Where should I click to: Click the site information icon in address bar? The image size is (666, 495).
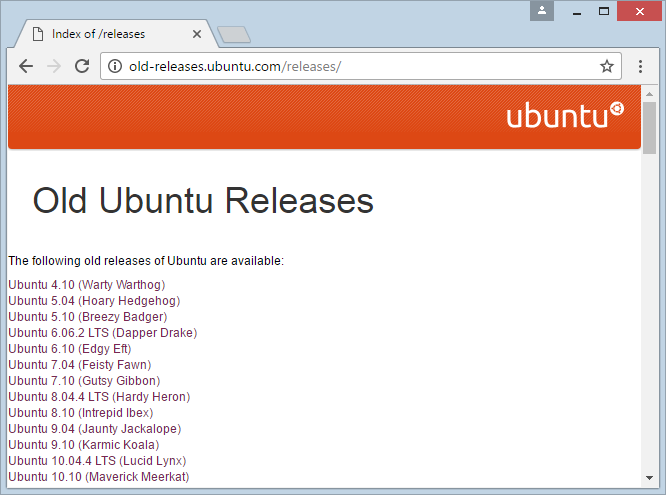115,66
